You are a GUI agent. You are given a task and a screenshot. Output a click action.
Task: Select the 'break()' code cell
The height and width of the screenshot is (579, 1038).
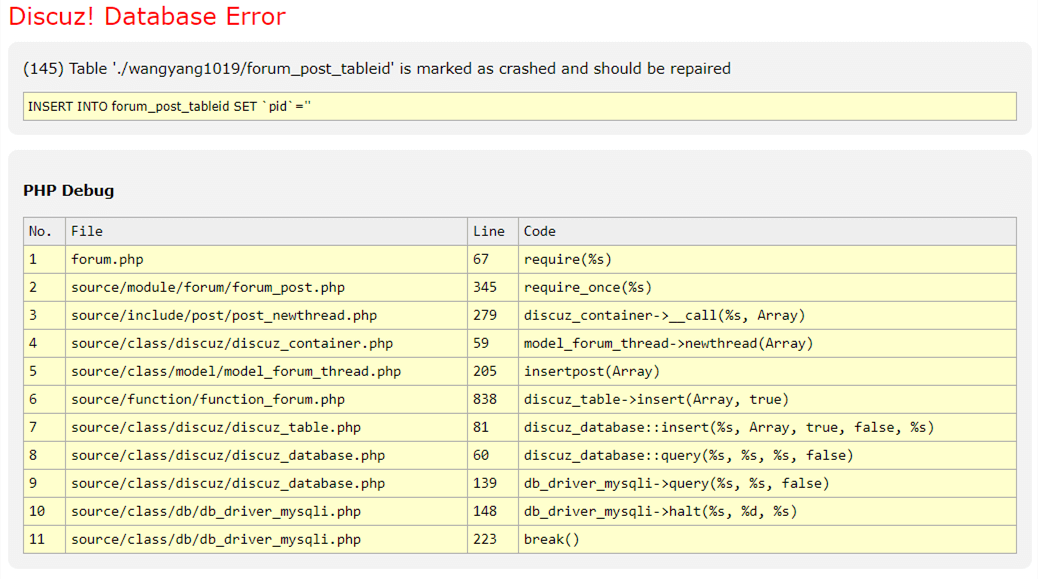coord(767,539)
